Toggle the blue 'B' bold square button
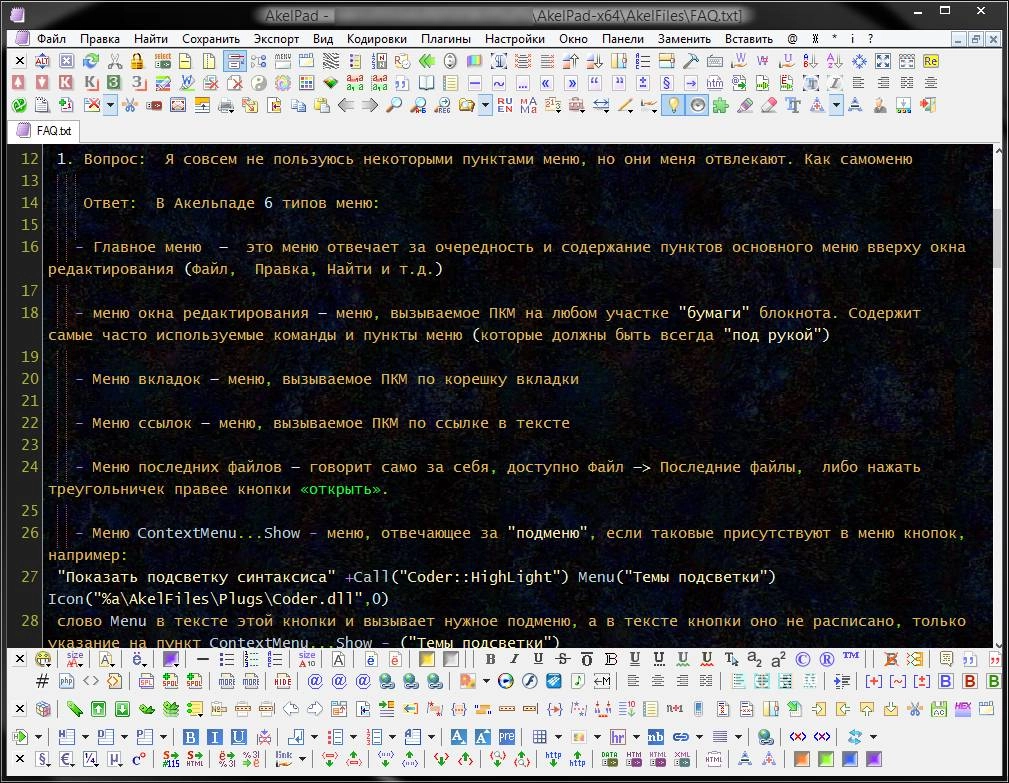This screenshot has height=783, width=1009. 190,737
